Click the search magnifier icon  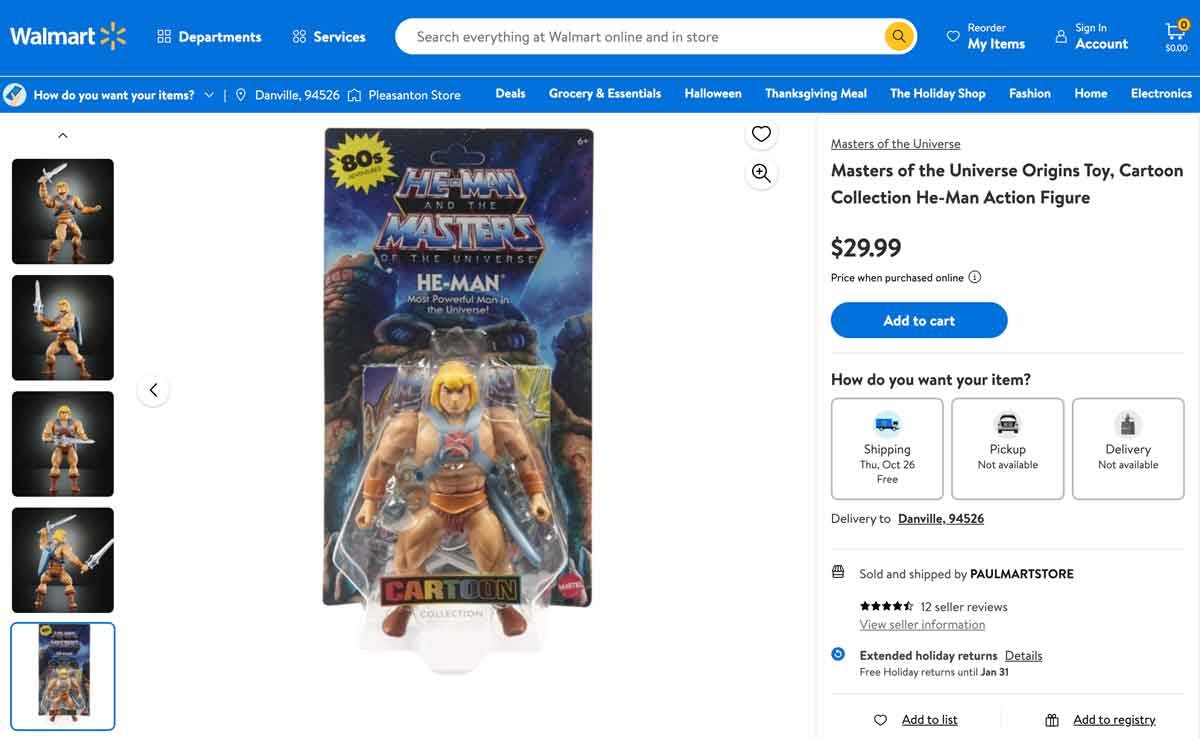pyautogui.click(x=897, y=36)
